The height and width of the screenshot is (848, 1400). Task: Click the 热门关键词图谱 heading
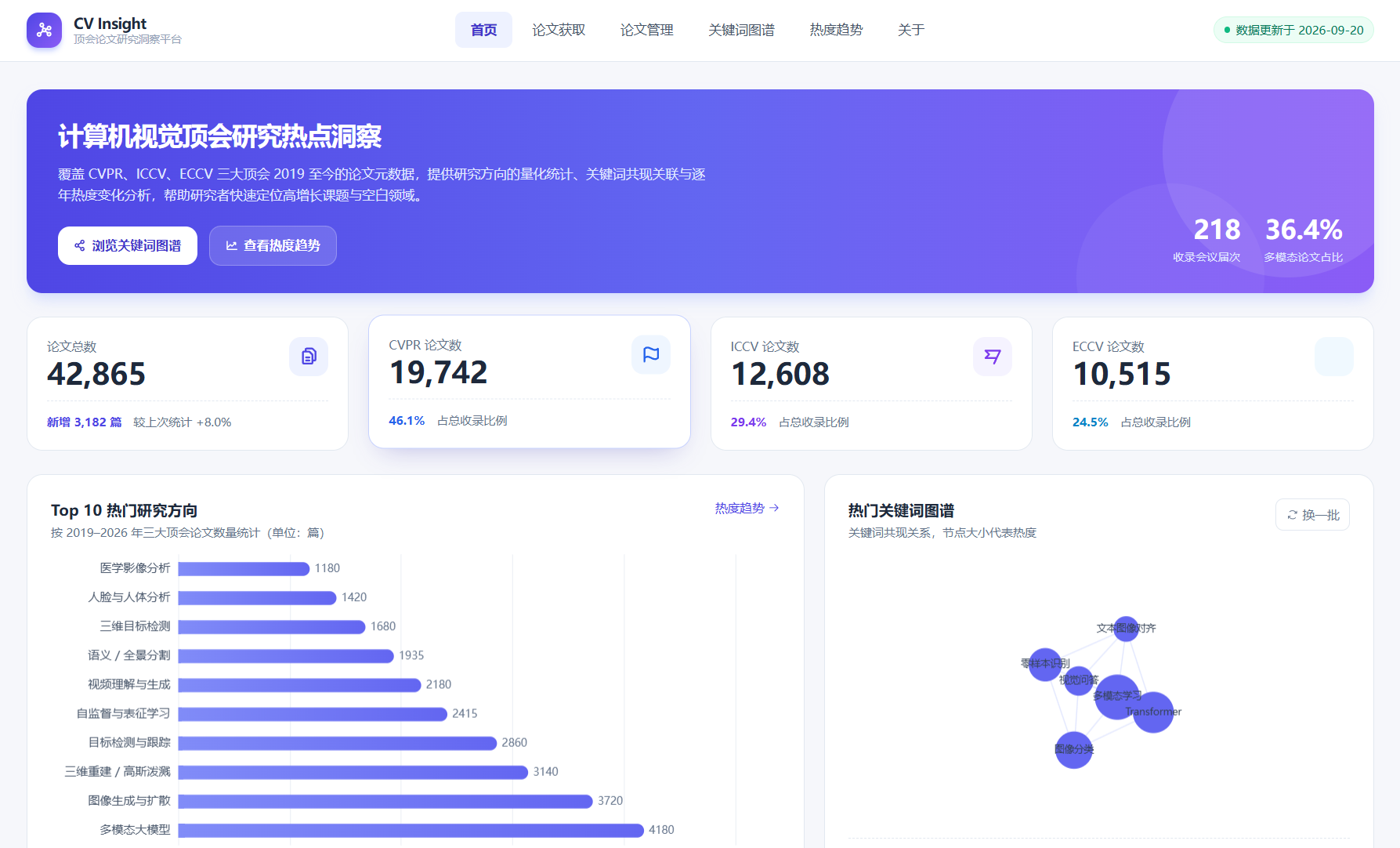[901, 511]
